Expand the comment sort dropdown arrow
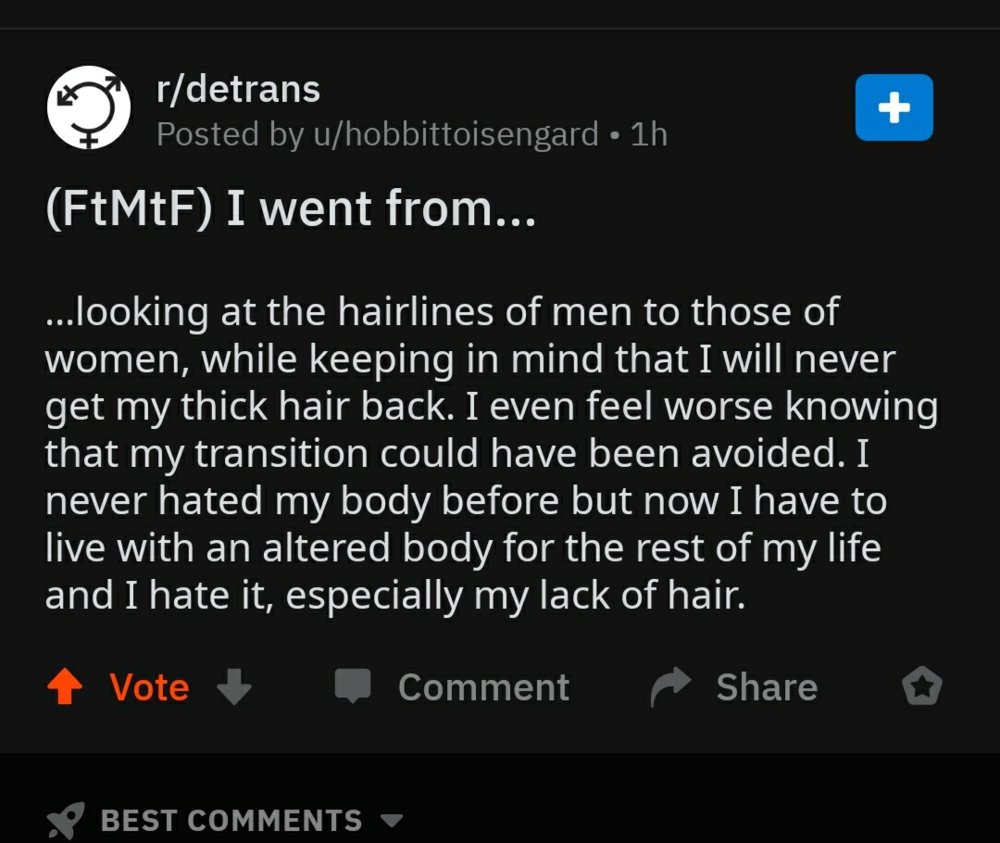 pos(392,821)
